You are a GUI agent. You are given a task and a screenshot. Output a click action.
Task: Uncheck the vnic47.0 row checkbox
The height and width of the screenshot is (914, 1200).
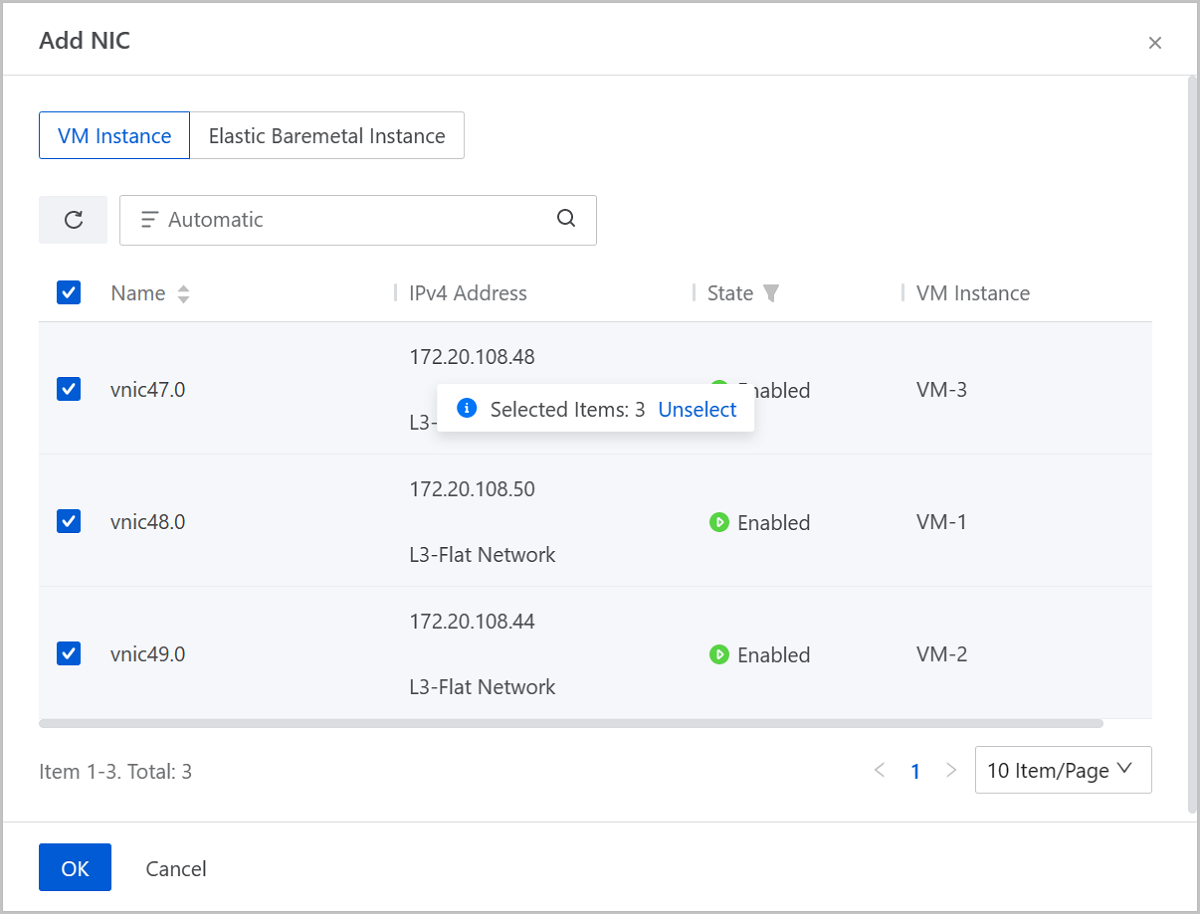[x=69, y=389]
